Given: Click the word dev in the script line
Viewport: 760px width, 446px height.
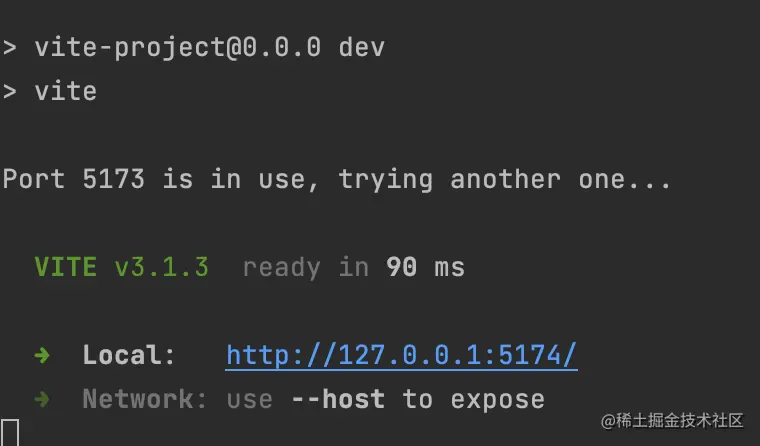Looking at the screenshot, I should (362, 48).
